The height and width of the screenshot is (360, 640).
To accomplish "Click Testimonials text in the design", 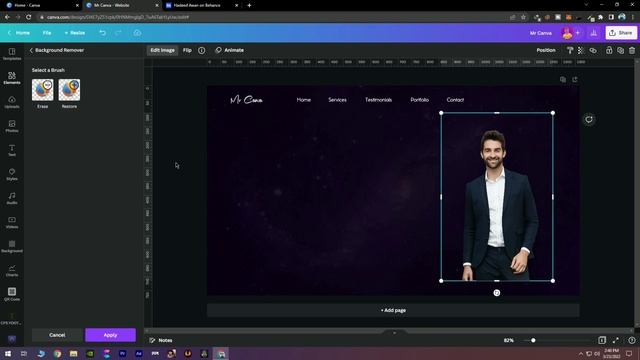I will coord(378,100).
